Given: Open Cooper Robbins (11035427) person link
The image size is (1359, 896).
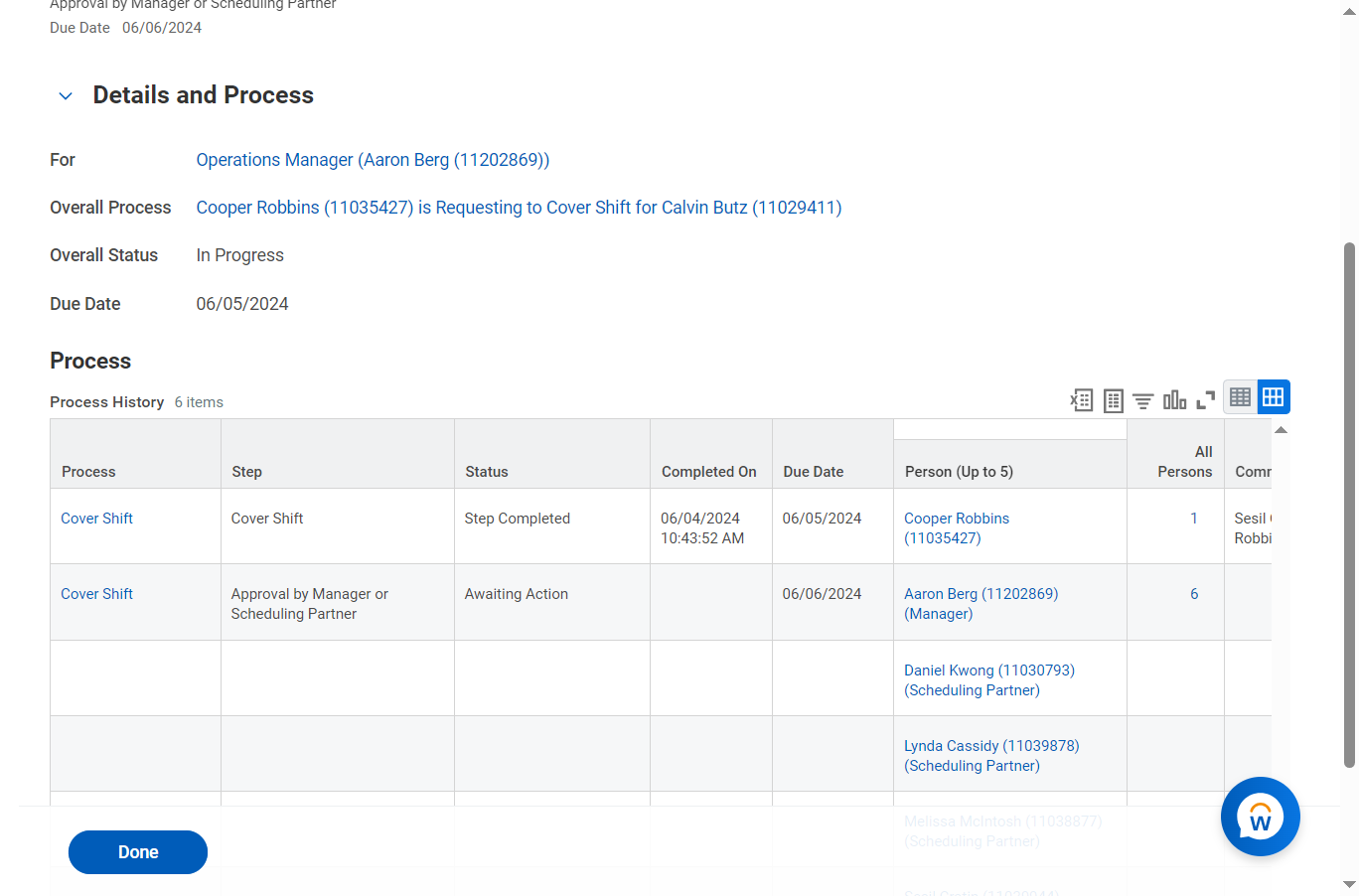Looking at the screenshot, I should coord(957,528).
